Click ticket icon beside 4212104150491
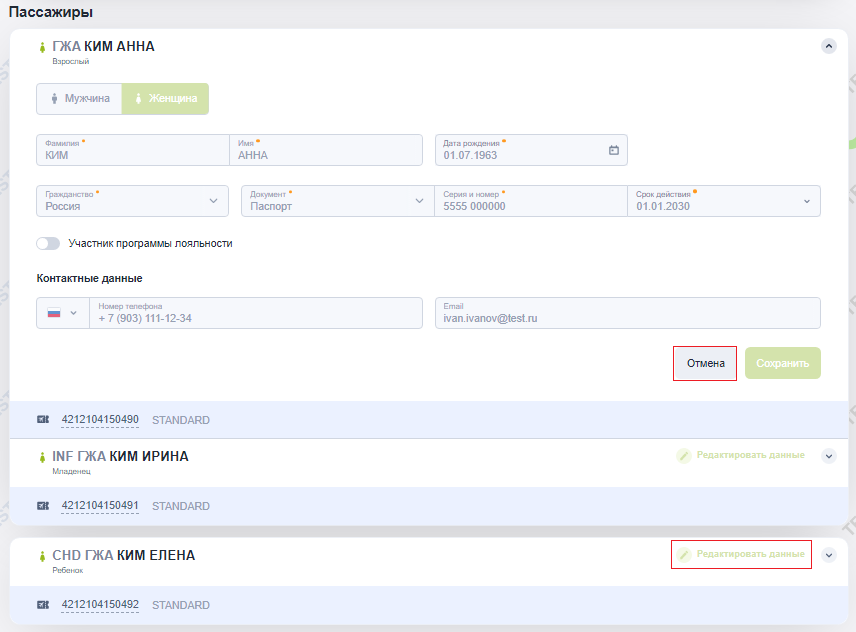Viewport: 856px width, 632px height. [x=43, y=505]
